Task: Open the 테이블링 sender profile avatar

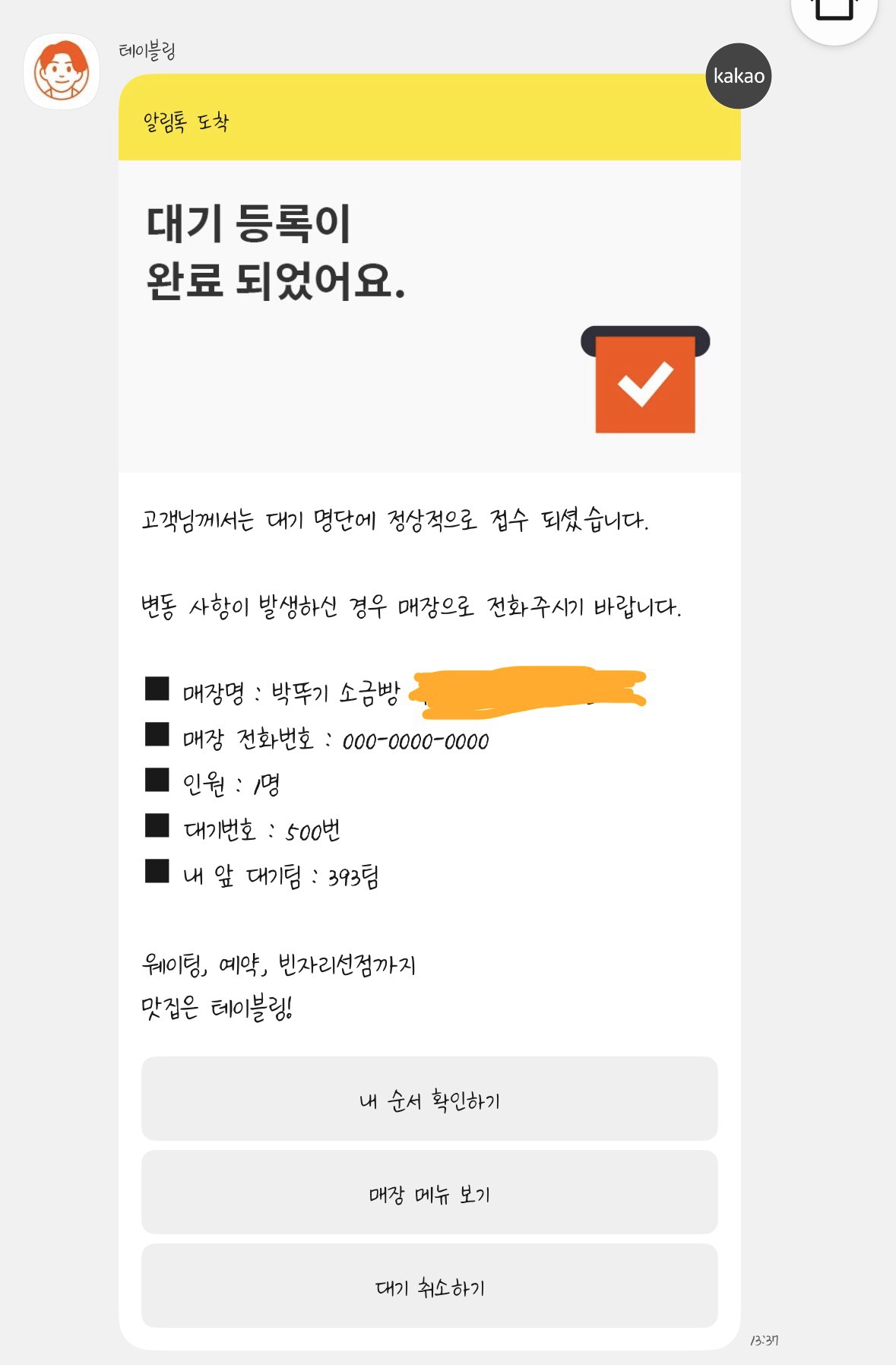Action: point(62,71)
